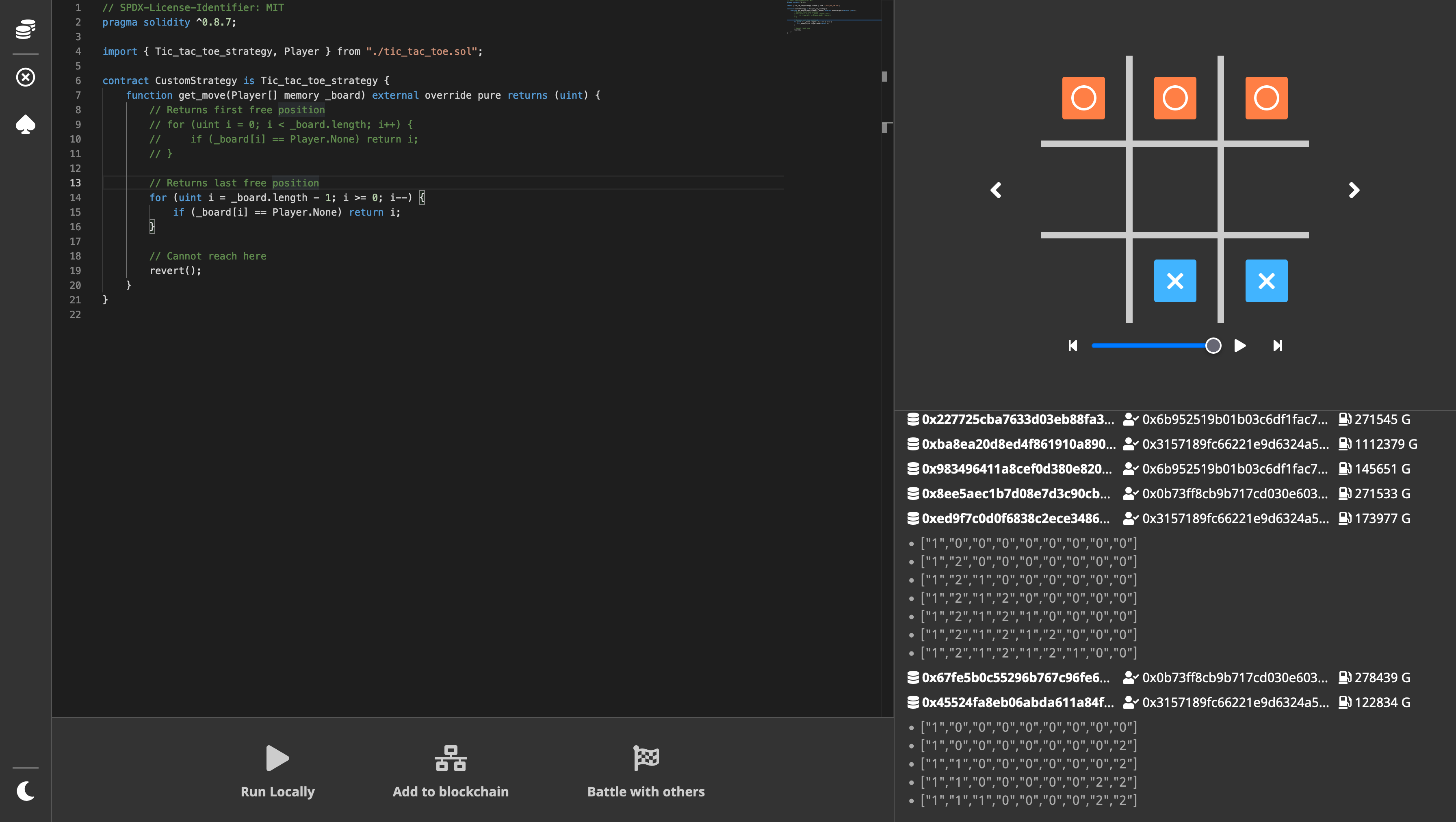Click Add to blockchain button
This screenshot has height=822, width=1456.
pos(451,758)
